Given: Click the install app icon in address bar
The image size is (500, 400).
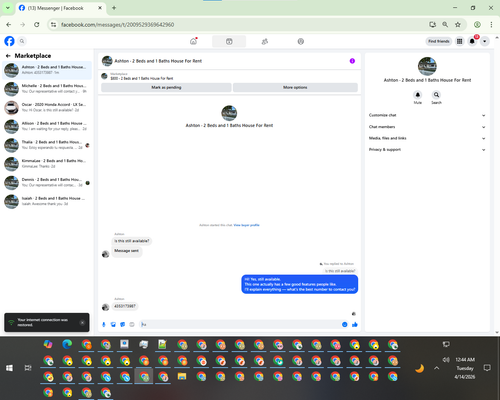Looking at the screenshot, I should 432,25.
